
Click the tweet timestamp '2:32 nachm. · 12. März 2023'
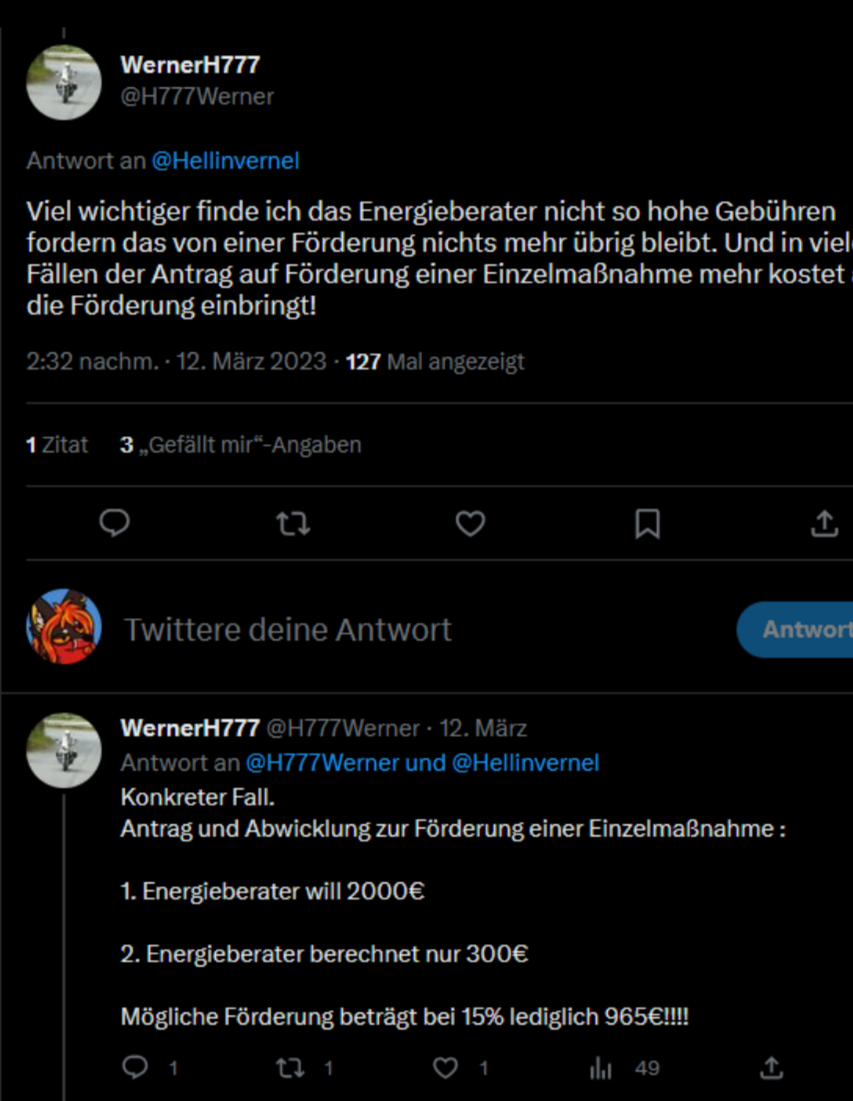tap(176, 362)
